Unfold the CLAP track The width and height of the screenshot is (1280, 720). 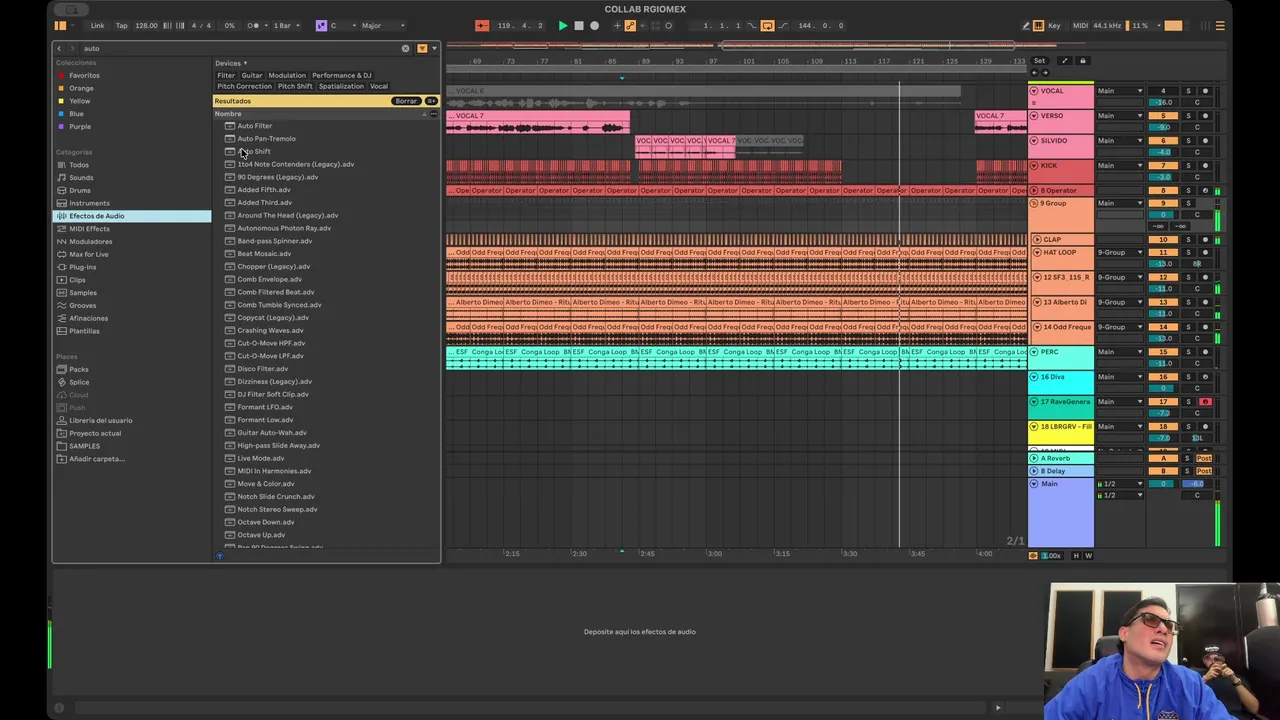point(1037,240)
